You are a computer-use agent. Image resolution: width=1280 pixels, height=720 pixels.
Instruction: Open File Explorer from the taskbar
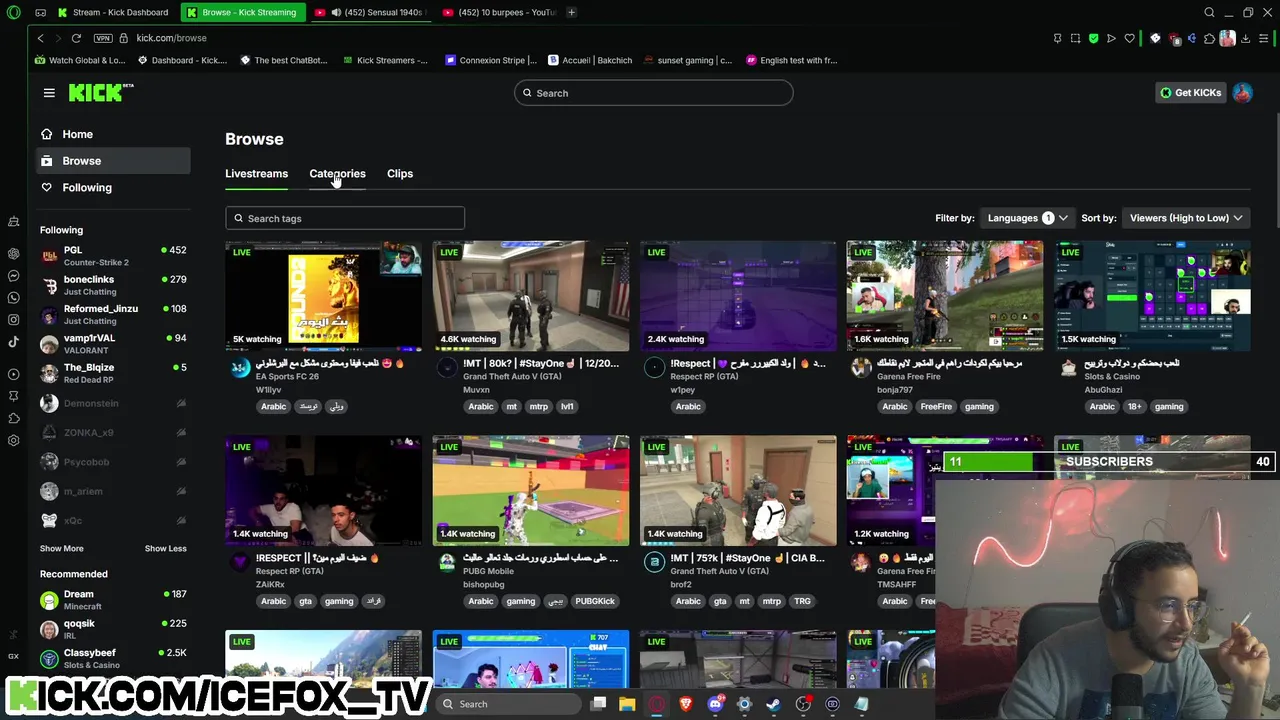[627, 704]
